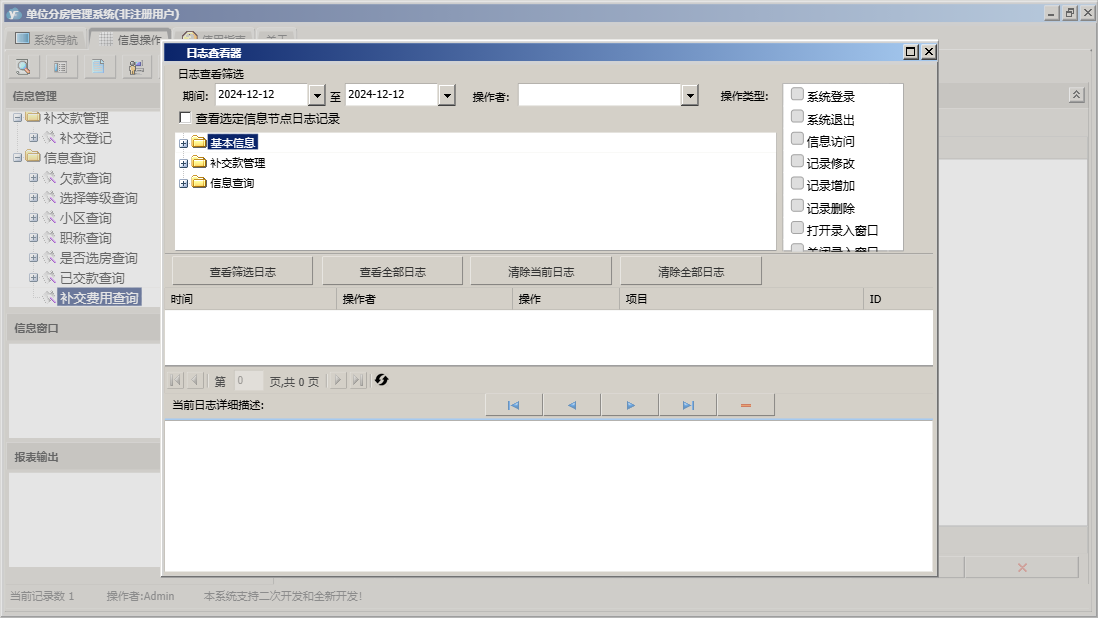Enable 查看选定信息节点日志记录 checkbox
This screenshot has height=618, width=1098.
pyautogui.click(x=186, y=118)
